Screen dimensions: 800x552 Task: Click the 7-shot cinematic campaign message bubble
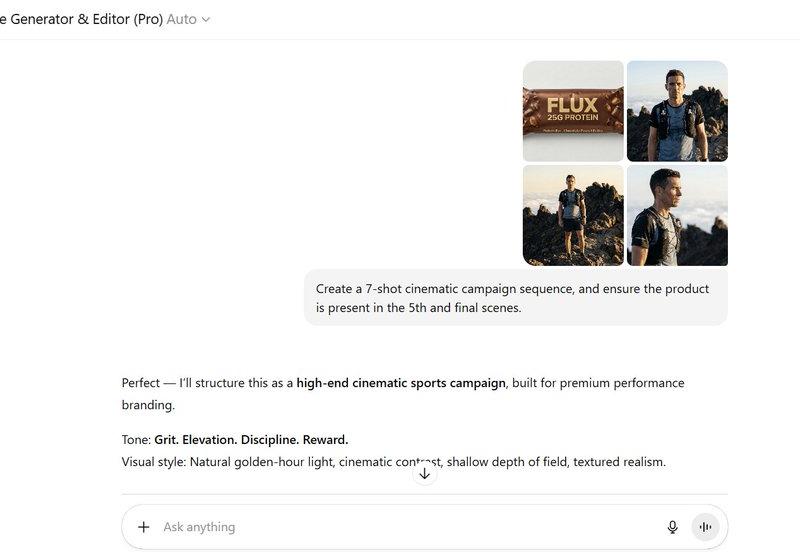tap(516, 298)
